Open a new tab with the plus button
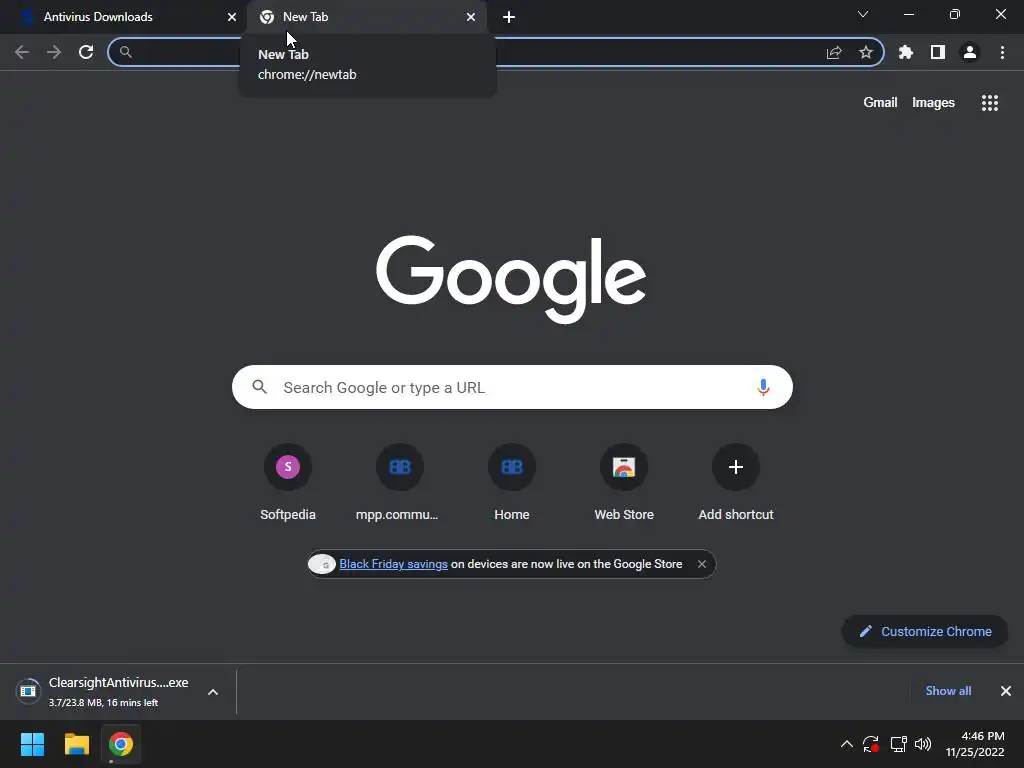The image size is (1024, 768). 509,17
